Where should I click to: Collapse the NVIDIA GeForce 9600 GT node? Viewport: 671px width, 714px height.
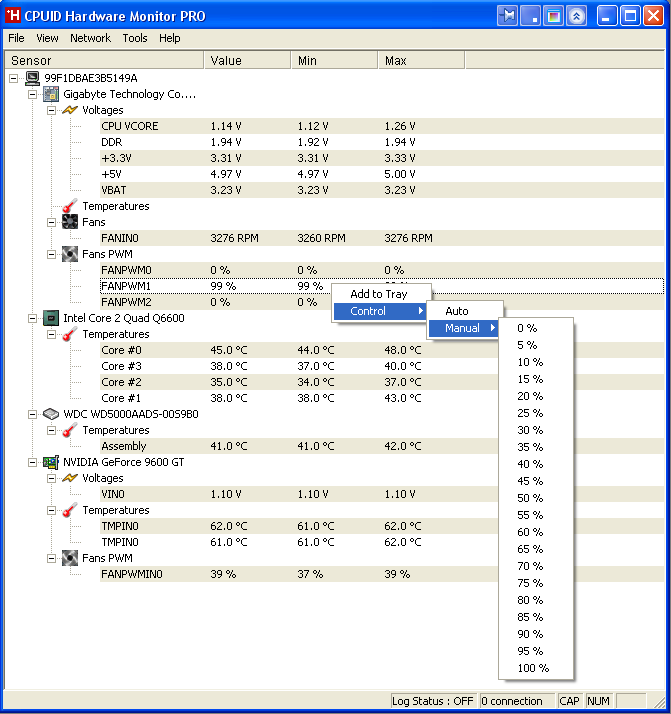pyautogui.click(x=32, y=462)
